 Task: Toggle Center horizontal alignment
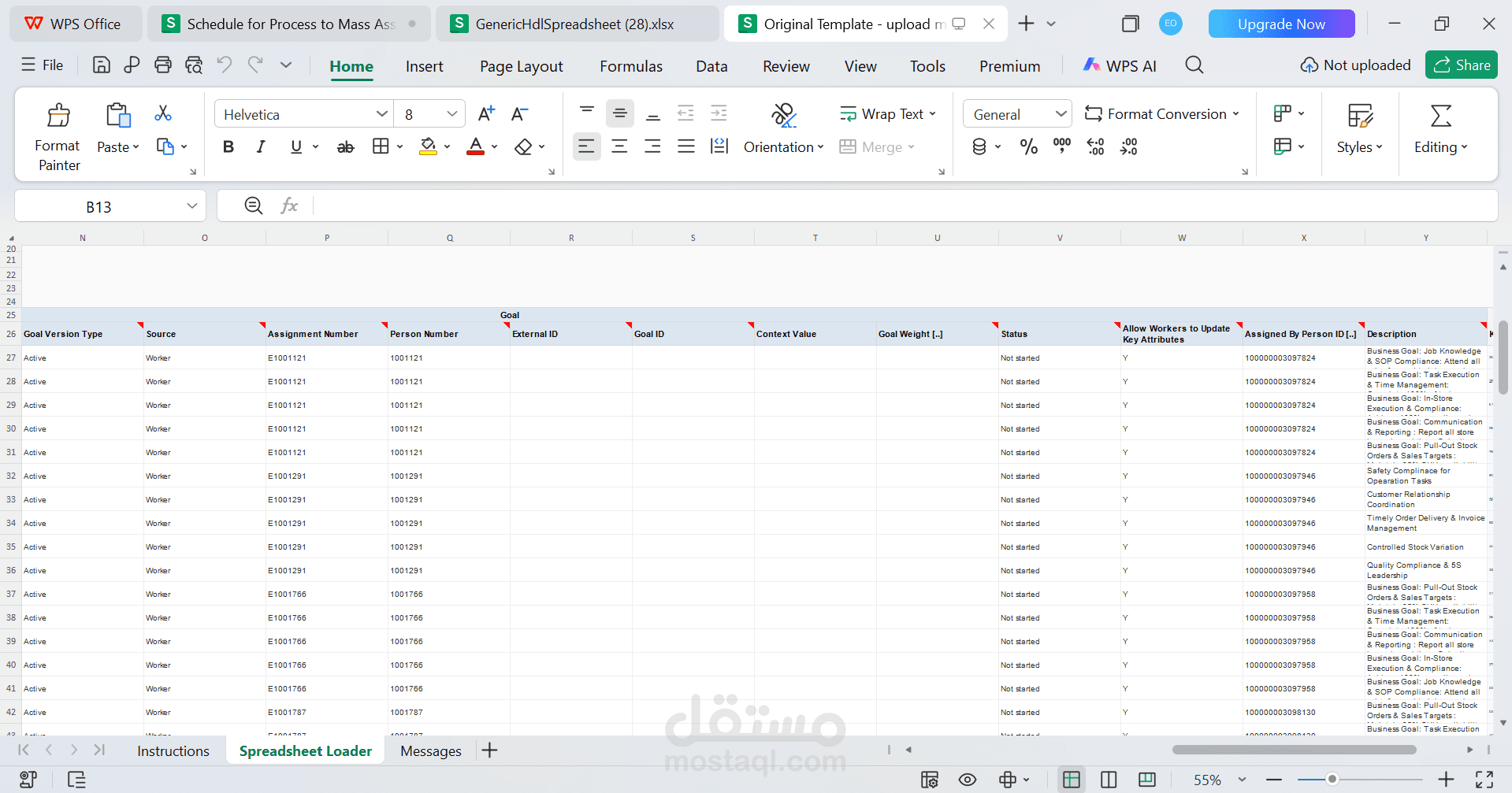tap(619, 146)
